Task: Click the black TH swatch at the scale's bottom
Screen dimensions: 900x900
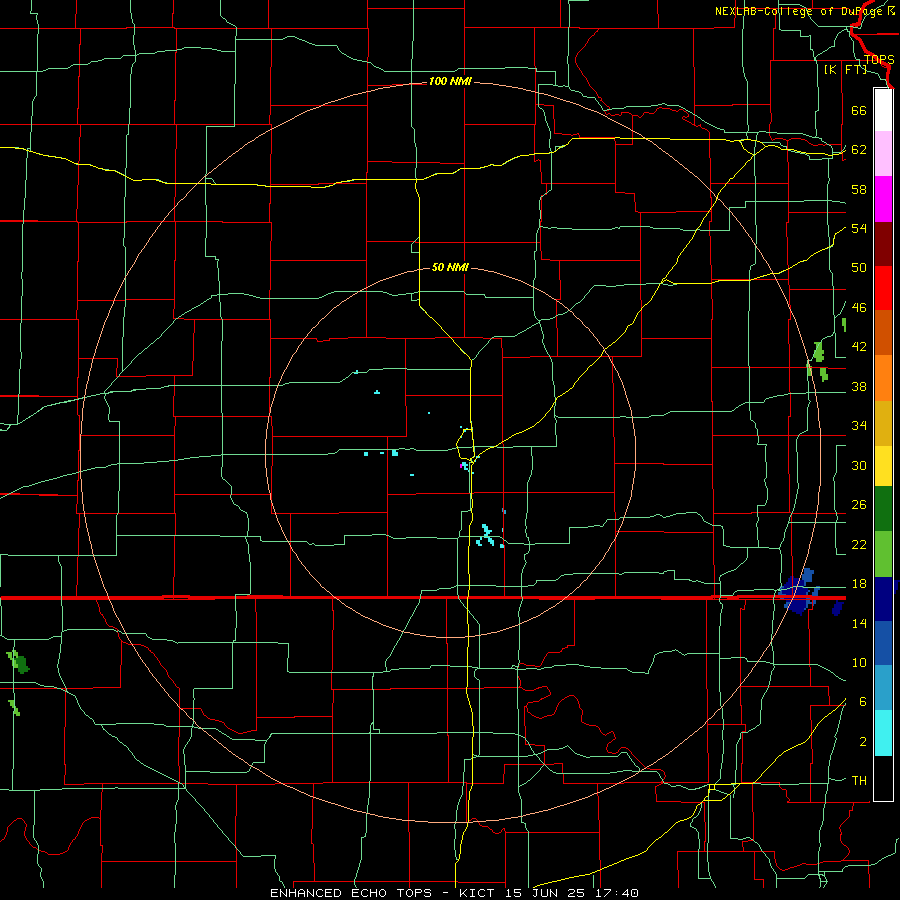Action: (x=883, y=778)
